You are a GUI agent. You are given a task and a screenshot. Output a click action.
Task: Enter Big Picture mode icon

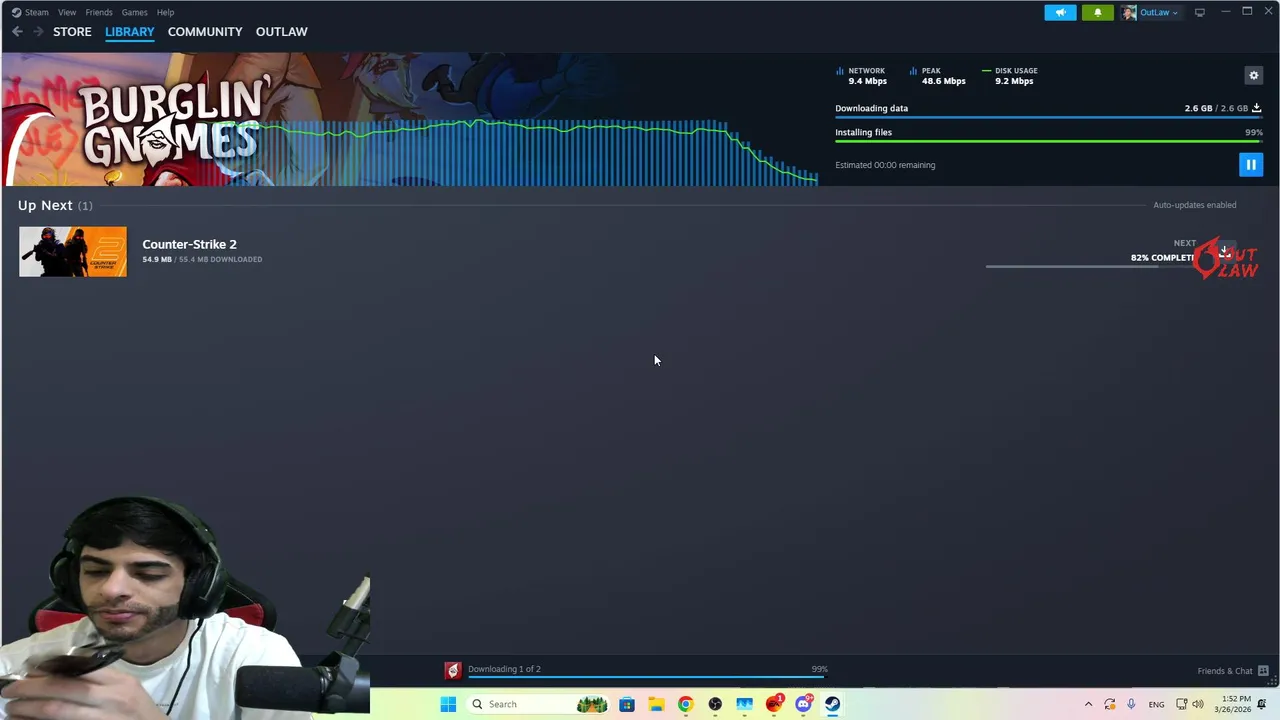1200,12
